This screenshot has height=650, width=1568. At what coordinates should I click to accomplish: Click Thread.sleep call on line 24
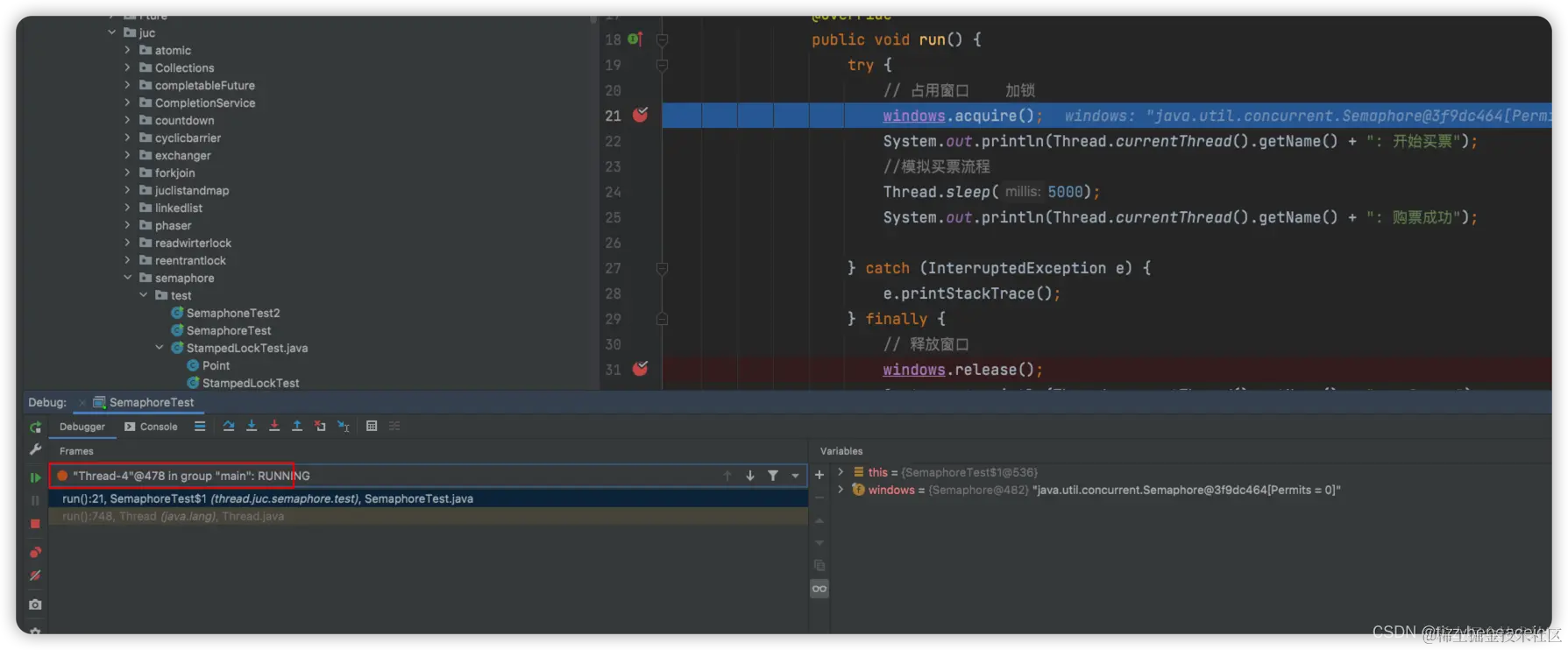point(991,192)
